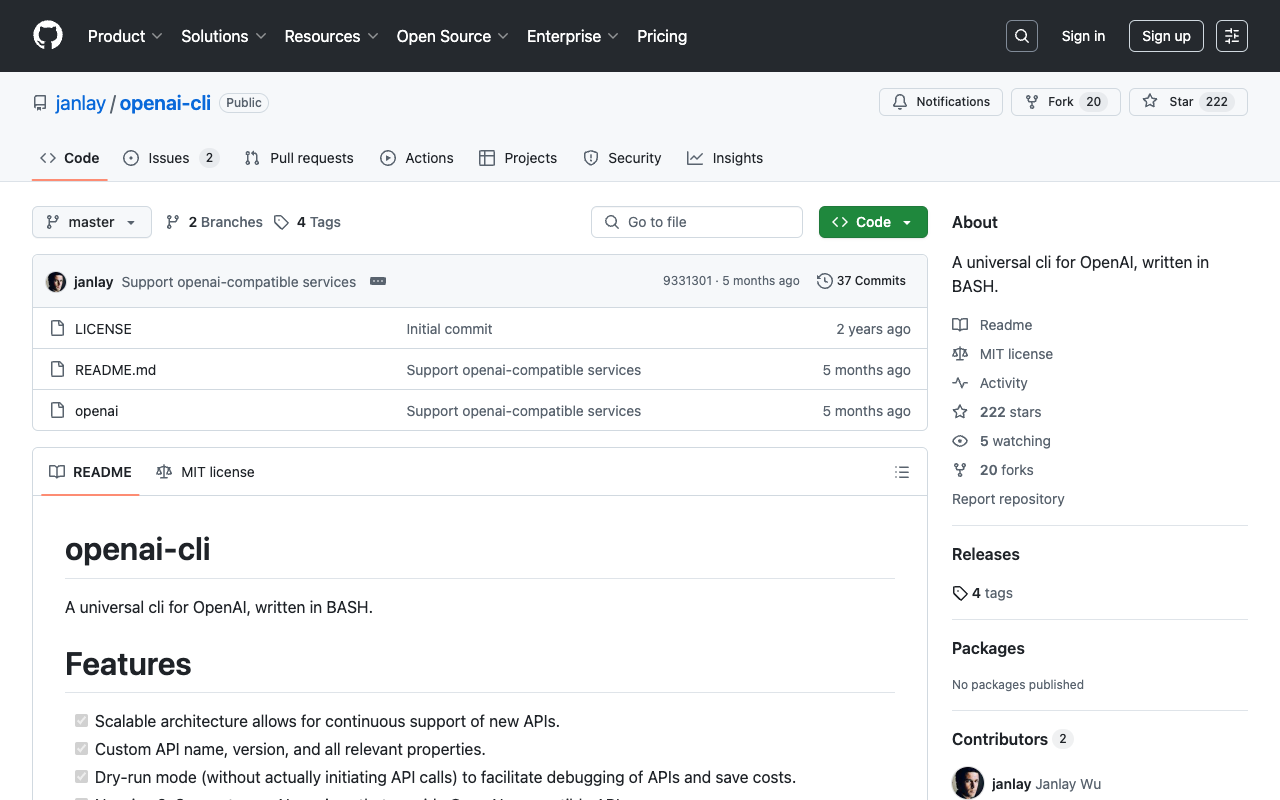Expand the Resources menu
This screenshot has width=1280, height=800.
[x=331, y=36]
